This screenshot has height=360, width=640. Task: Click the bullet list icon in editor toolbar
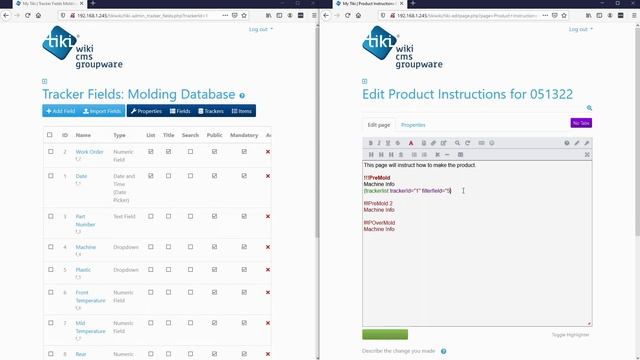click(414, 155)
